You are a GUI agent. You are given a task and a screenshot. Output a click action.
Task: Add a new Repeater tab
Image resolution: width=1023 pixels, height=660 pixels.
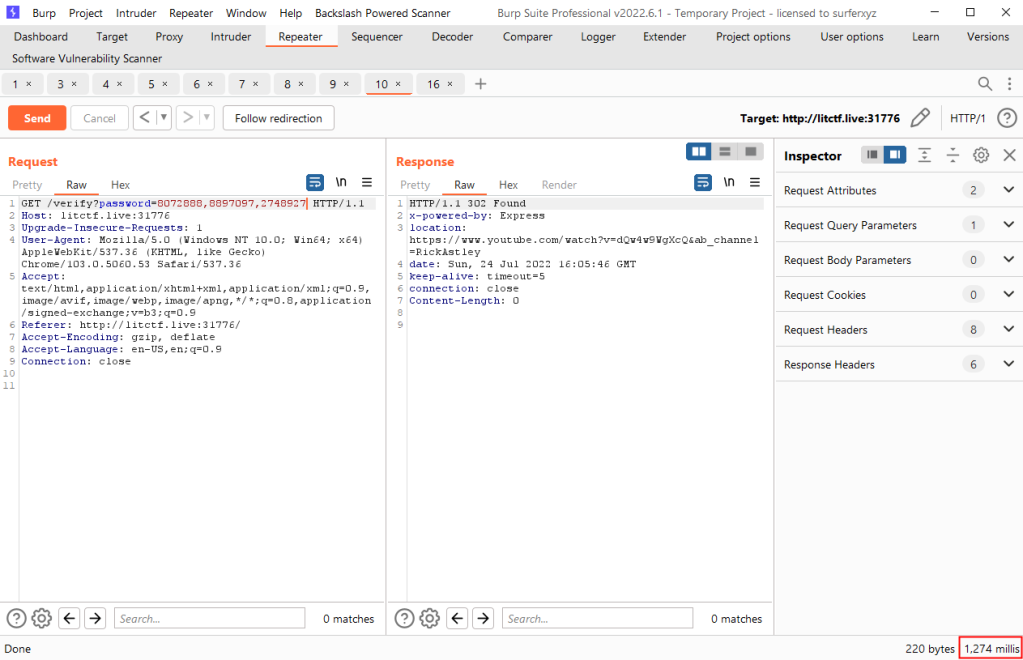[x=480, y=84]
